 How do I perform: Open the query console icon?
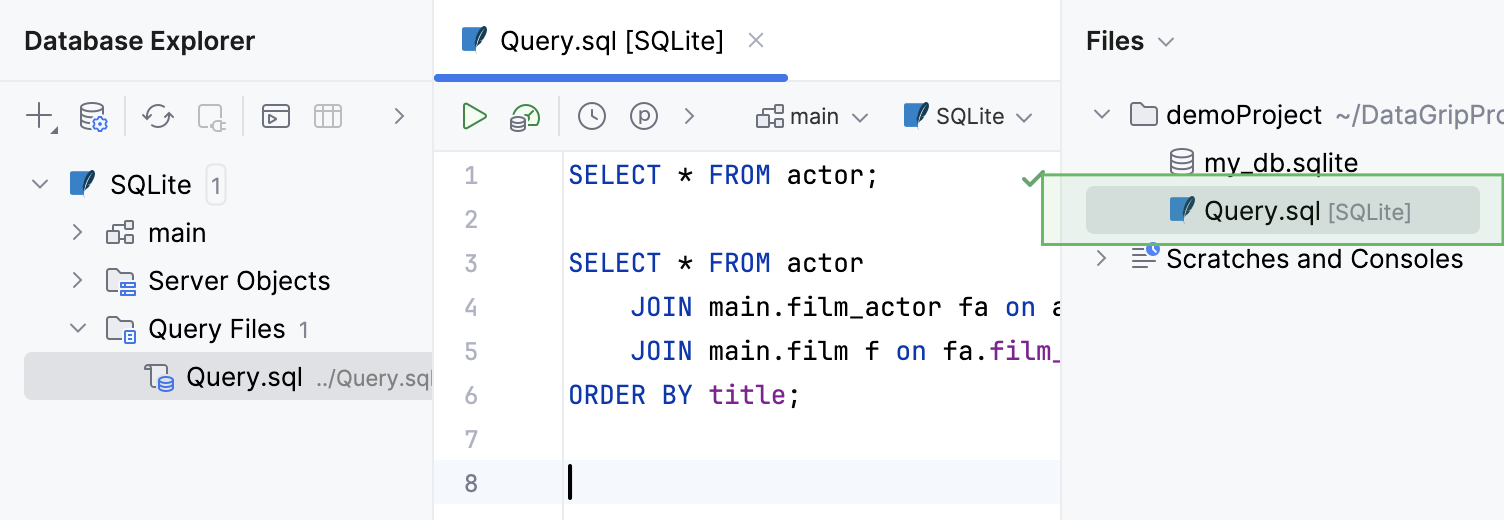276,117
